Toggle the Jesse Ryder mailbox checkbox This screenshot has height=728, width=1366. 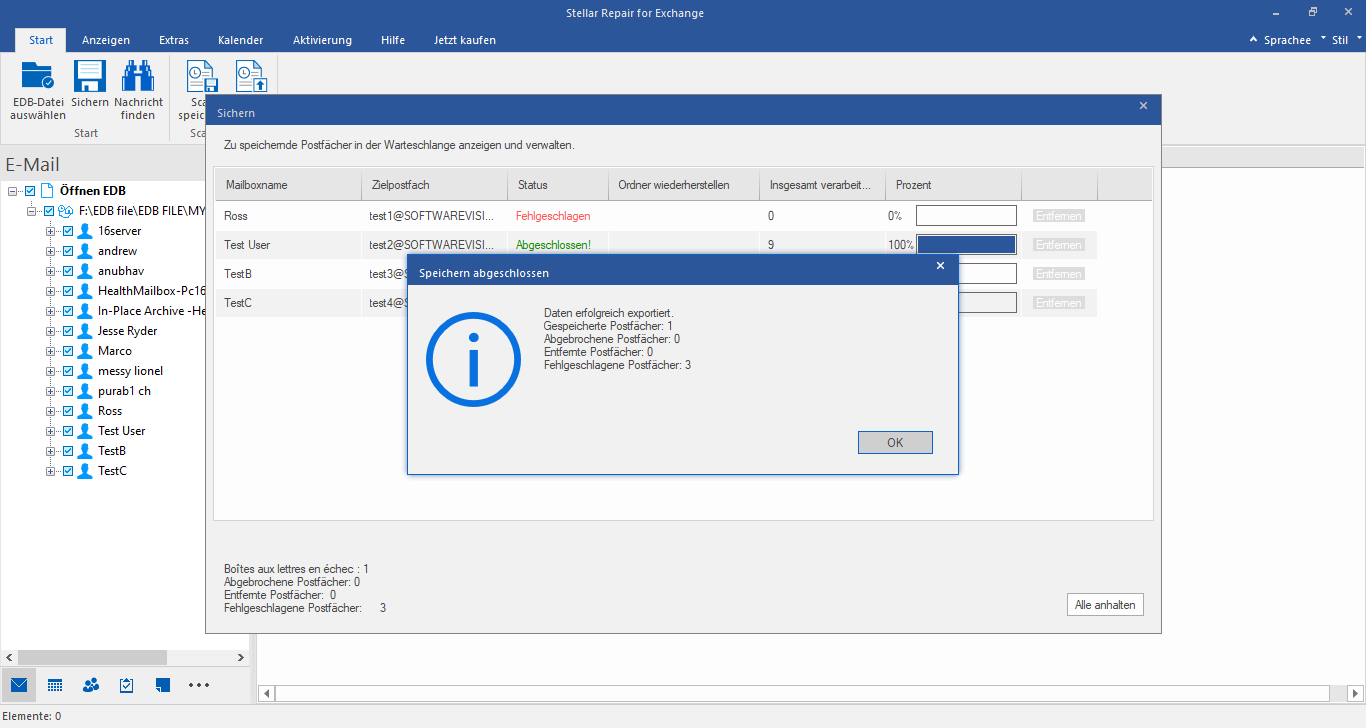pos(68,331)
